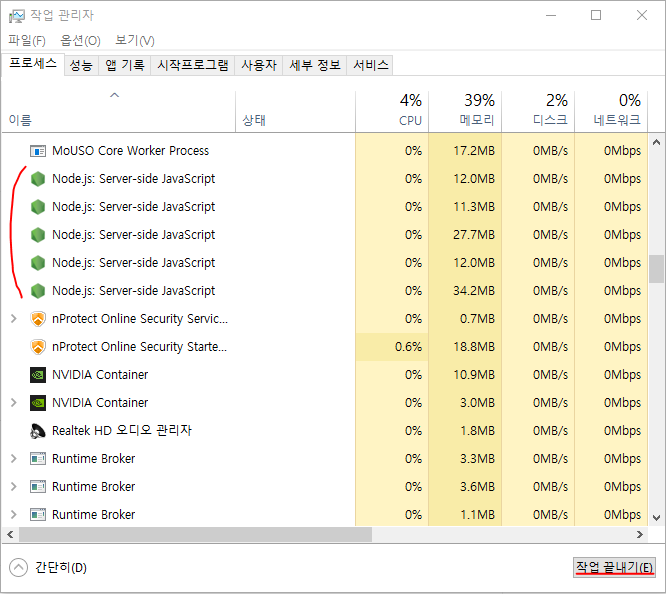Switch to the 성능 tab
This screenshot has width=666, height=594.
[81, 65]
